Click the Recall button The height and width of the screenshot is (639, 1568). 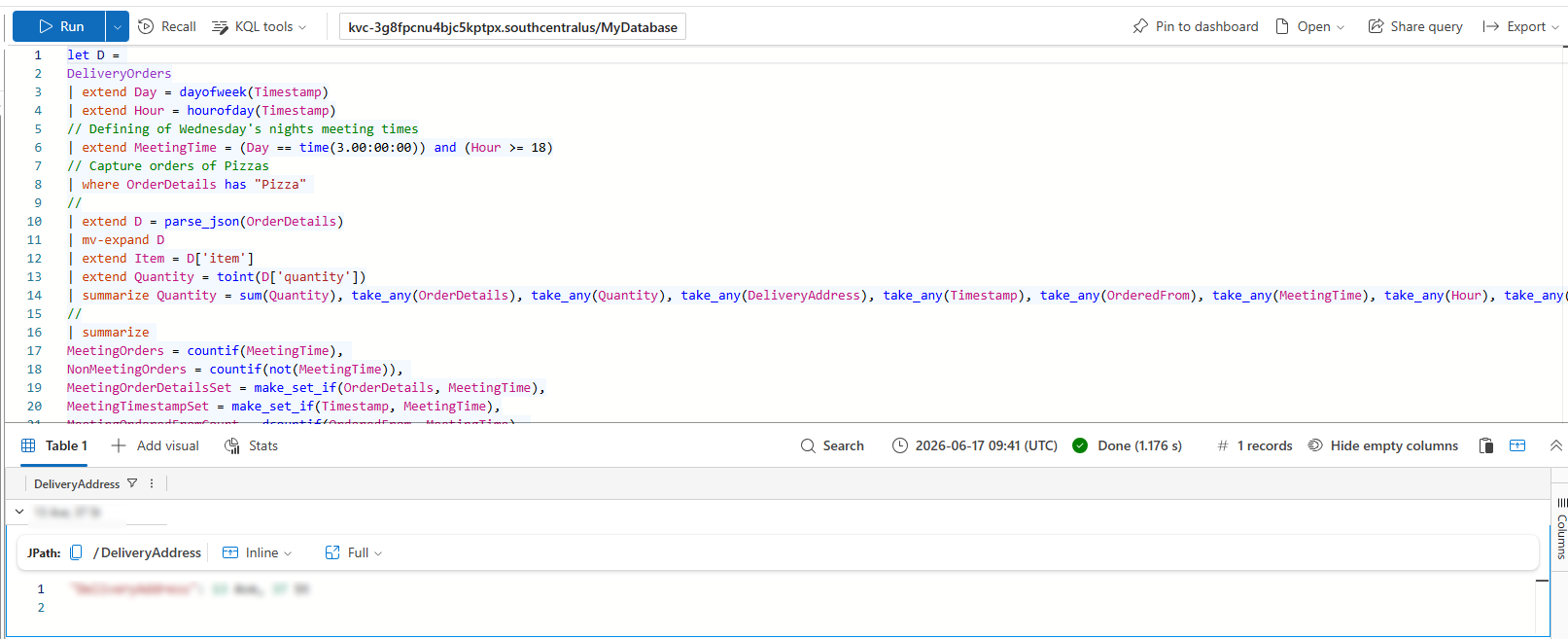pos(167,26)
